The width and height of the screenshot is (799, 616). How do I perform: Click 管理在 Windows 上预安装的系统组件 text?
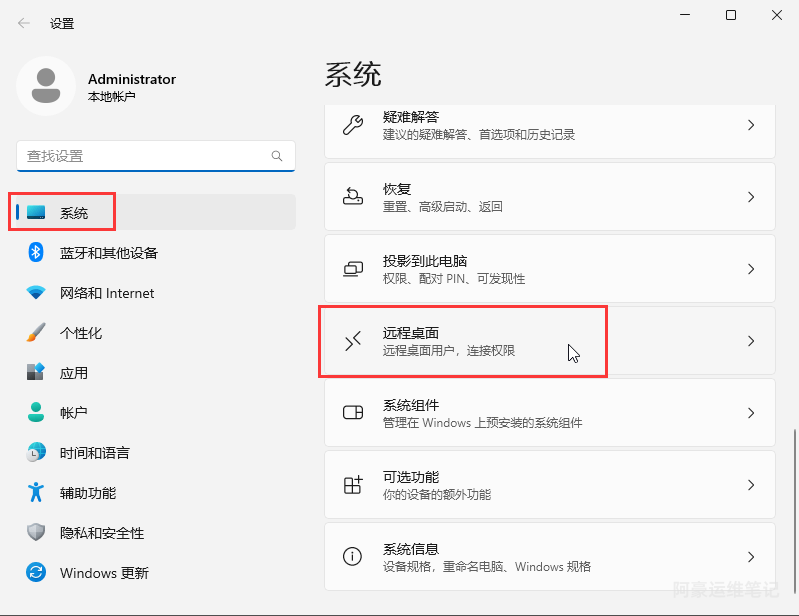[483, 422]
